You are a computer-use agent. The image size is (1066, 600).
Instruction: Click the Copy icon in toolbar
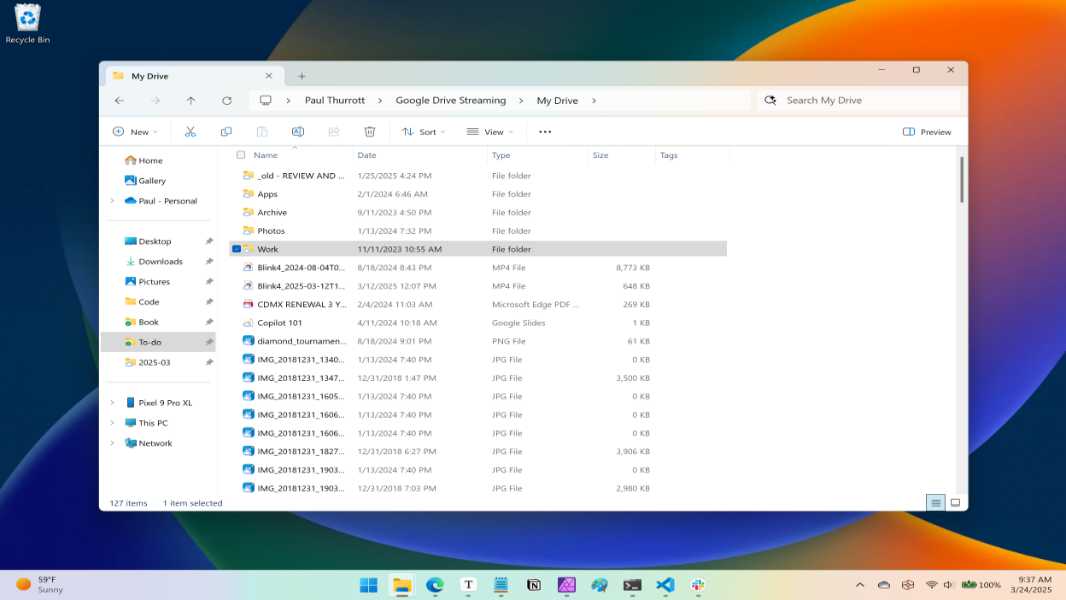(226, 132)
